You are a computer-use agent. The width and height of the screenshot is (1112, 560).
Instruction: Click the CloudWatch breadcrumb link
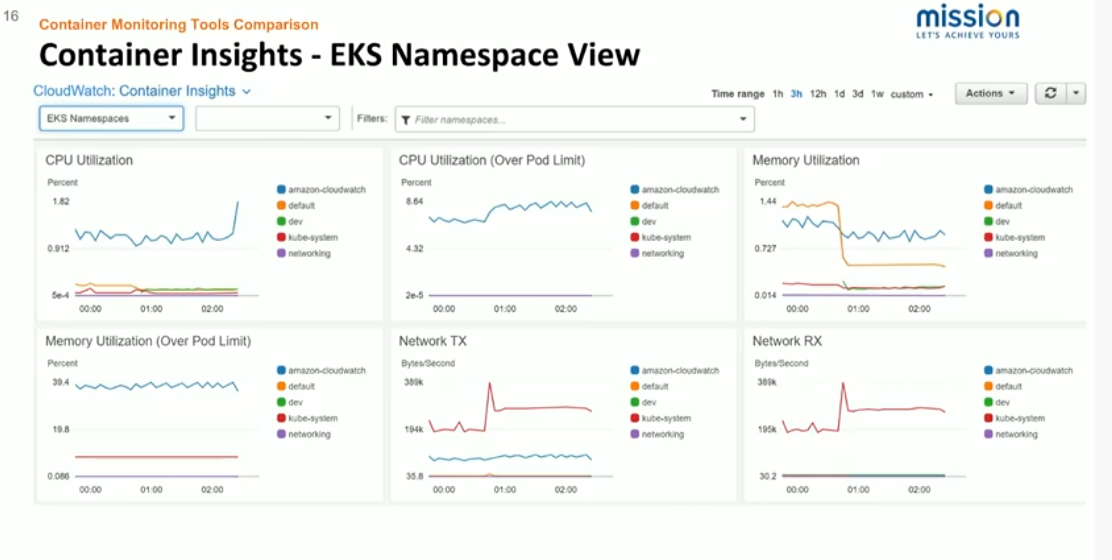(x=73, y=91)
